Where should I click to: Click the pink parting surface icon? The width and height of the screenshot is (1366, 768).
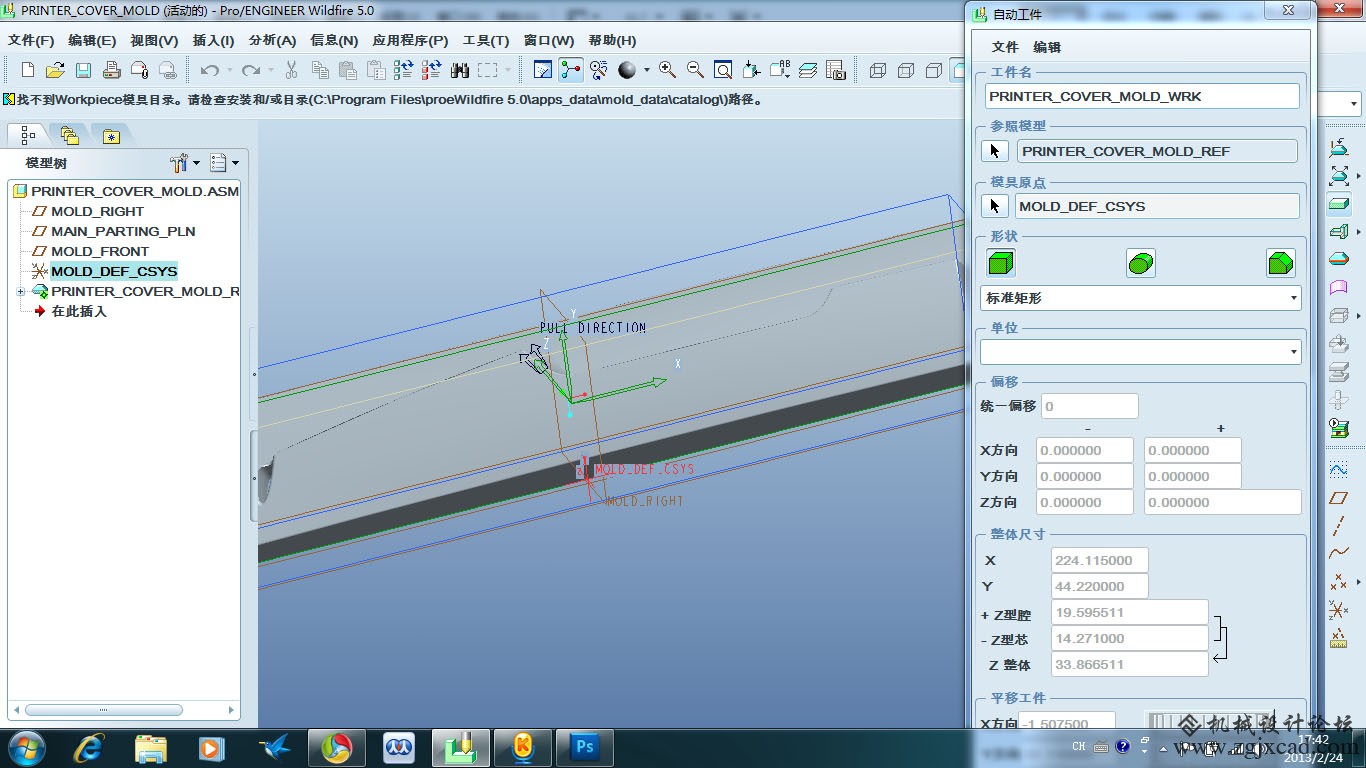pyautogui.click(x=1339, y=288)
